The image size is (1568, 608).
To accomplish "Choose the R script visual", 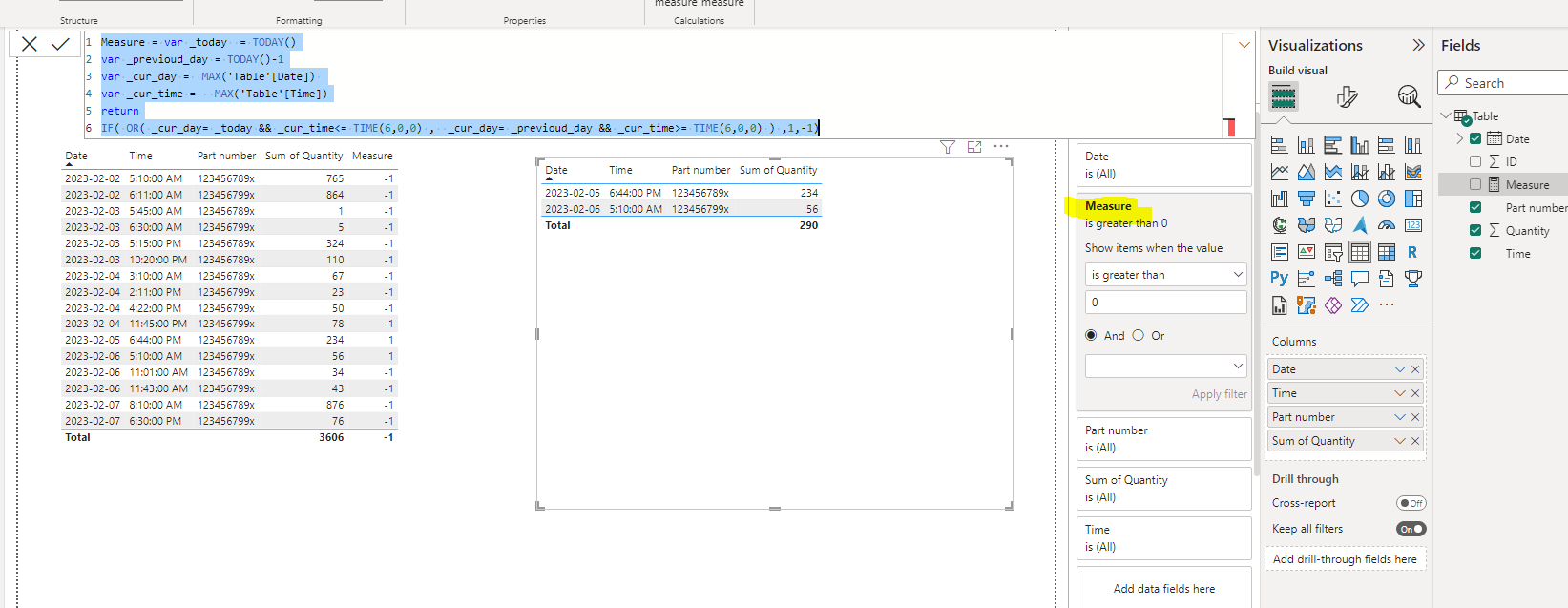I will pos(1413,252).
